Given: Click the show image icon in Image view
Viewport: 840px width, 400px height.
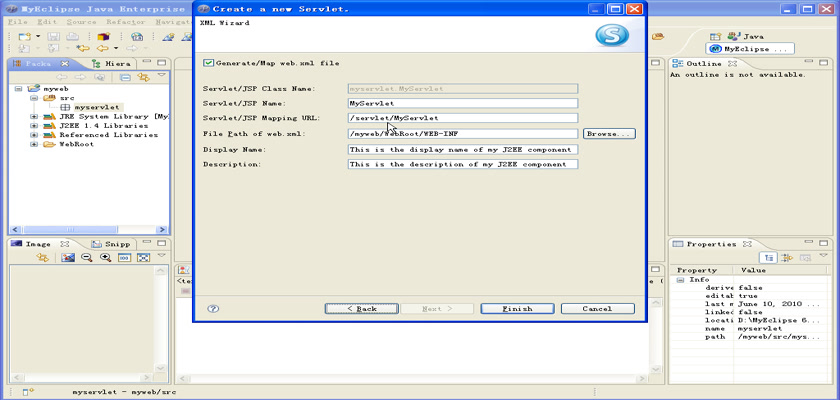Looking at the screenshot, I should [68, 258].
